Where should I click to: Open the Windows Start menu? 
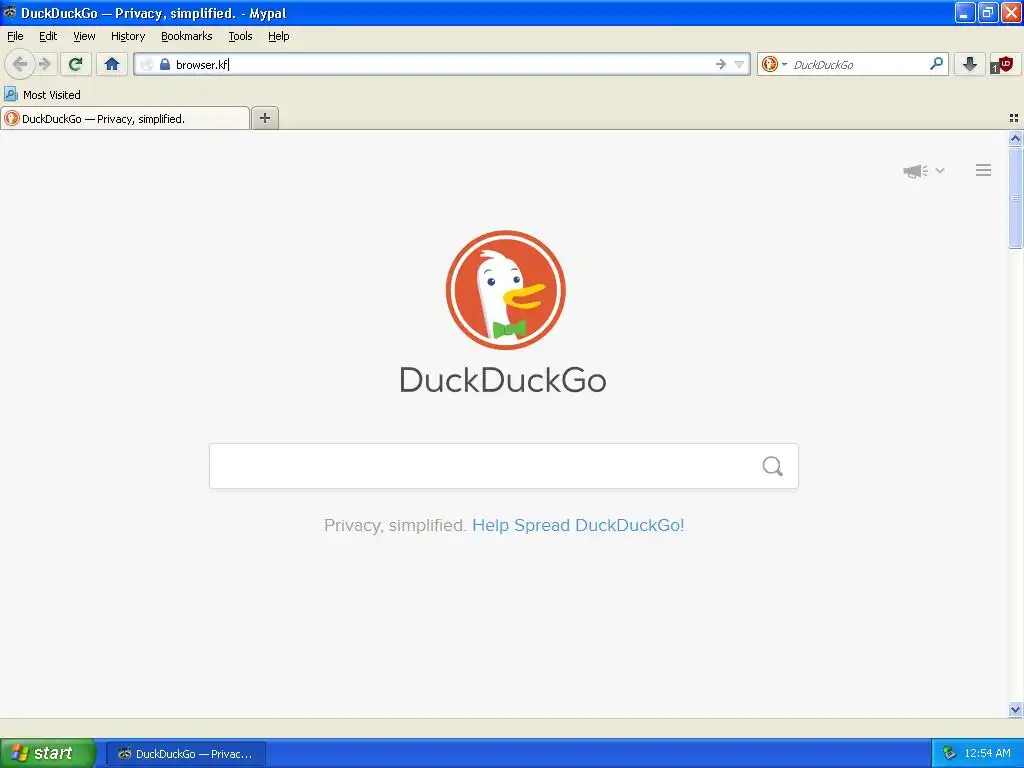pyautogui.click(x=48, y=753)
